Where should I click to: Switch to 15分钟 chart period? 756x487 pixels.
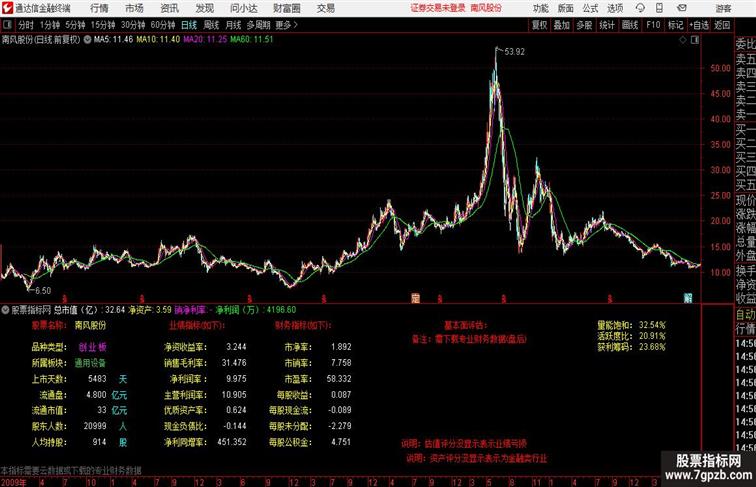pyautogui.click(x=103, y=25)
